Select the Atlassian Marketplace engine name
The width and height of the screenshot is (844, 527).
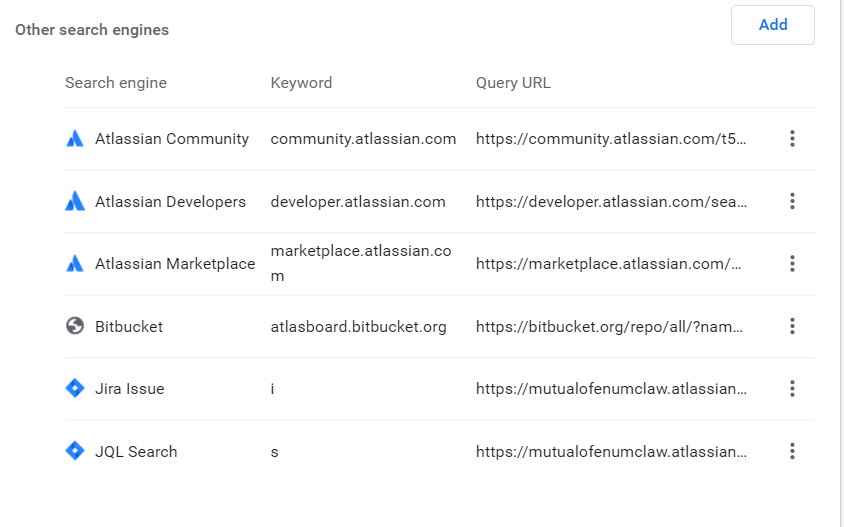pyautogui.click(x=175, y=264)
